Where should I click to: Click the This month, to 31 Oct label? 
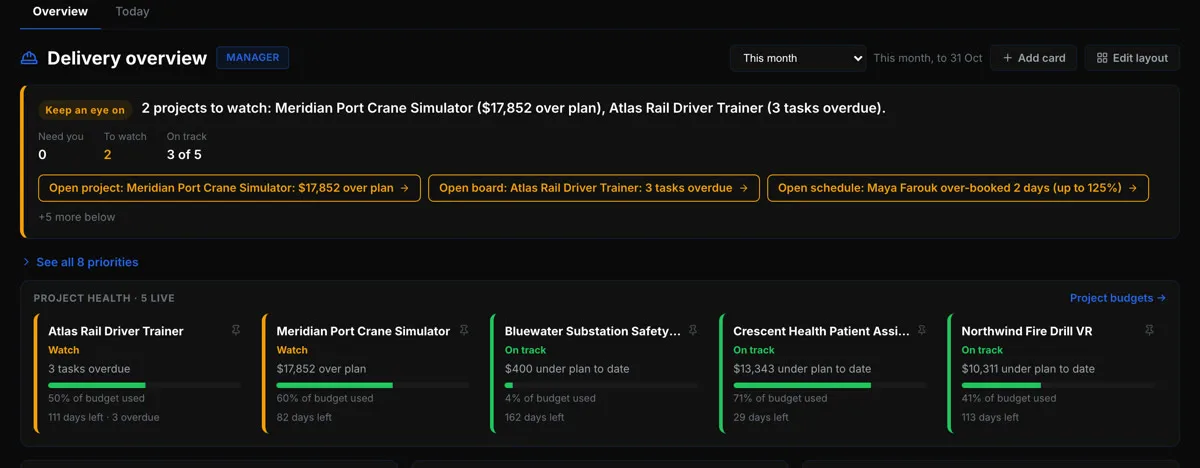click(928, 58)
